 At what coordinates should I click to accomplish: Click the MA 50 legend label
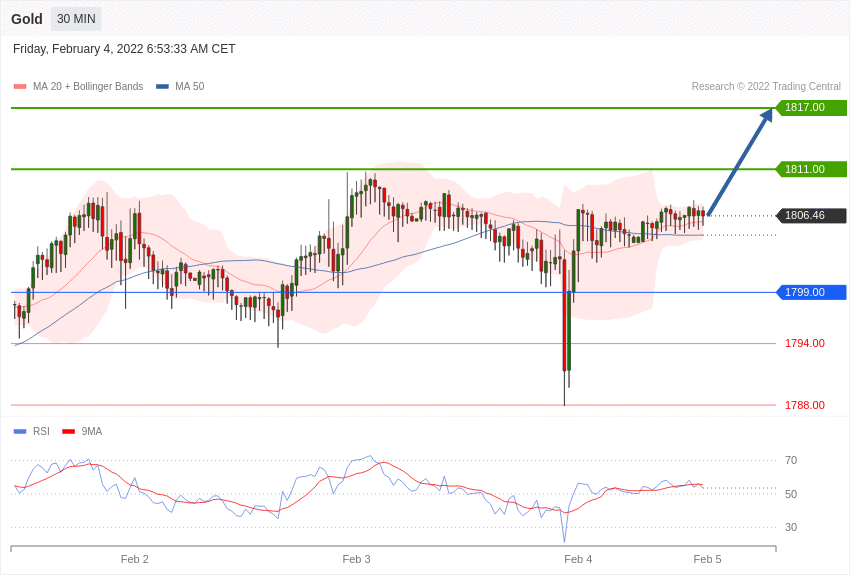click(190, 86)
